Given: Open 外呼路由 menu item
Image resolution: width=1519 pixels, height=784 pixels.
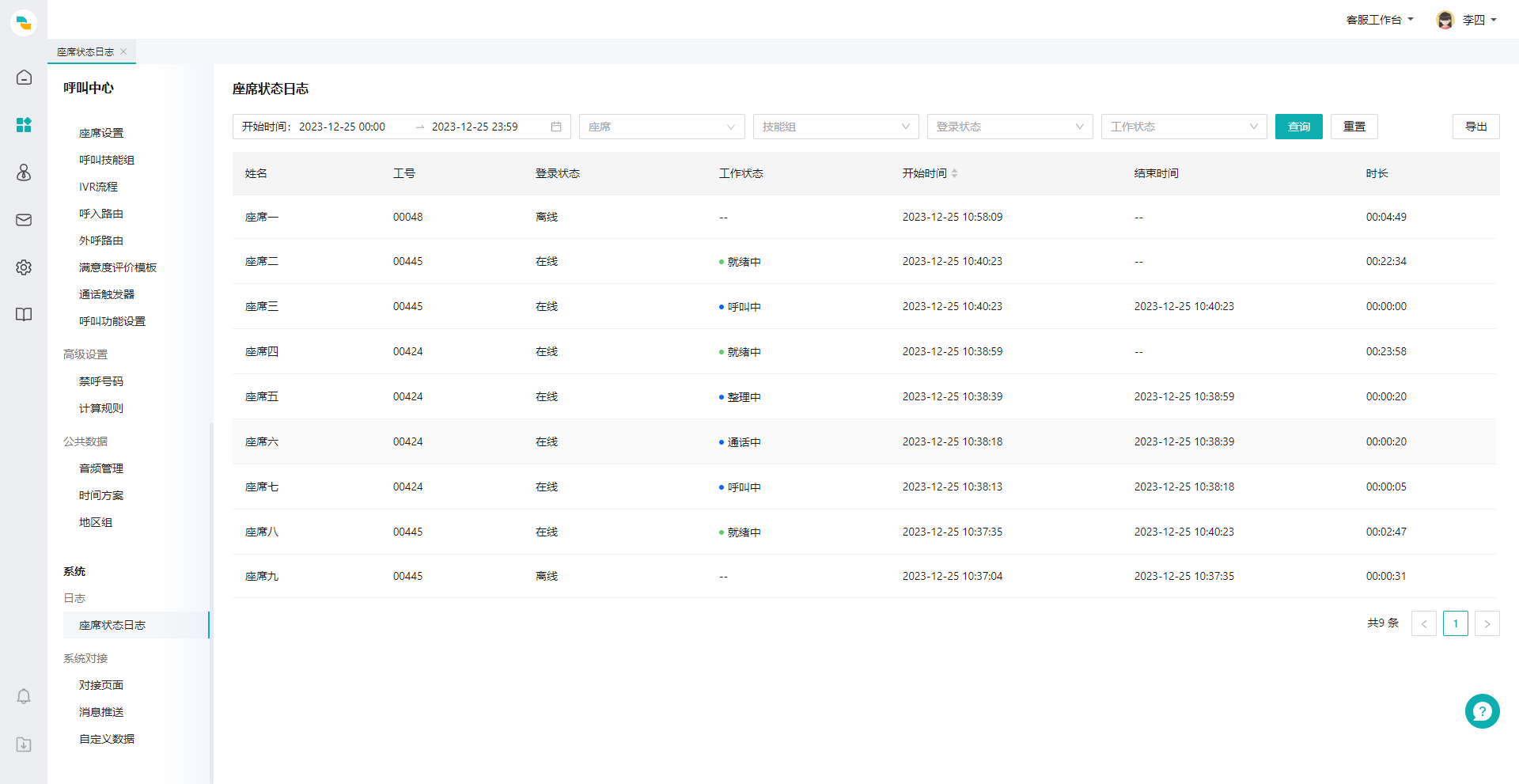Looking at the screenshot, I should [101, 241].
